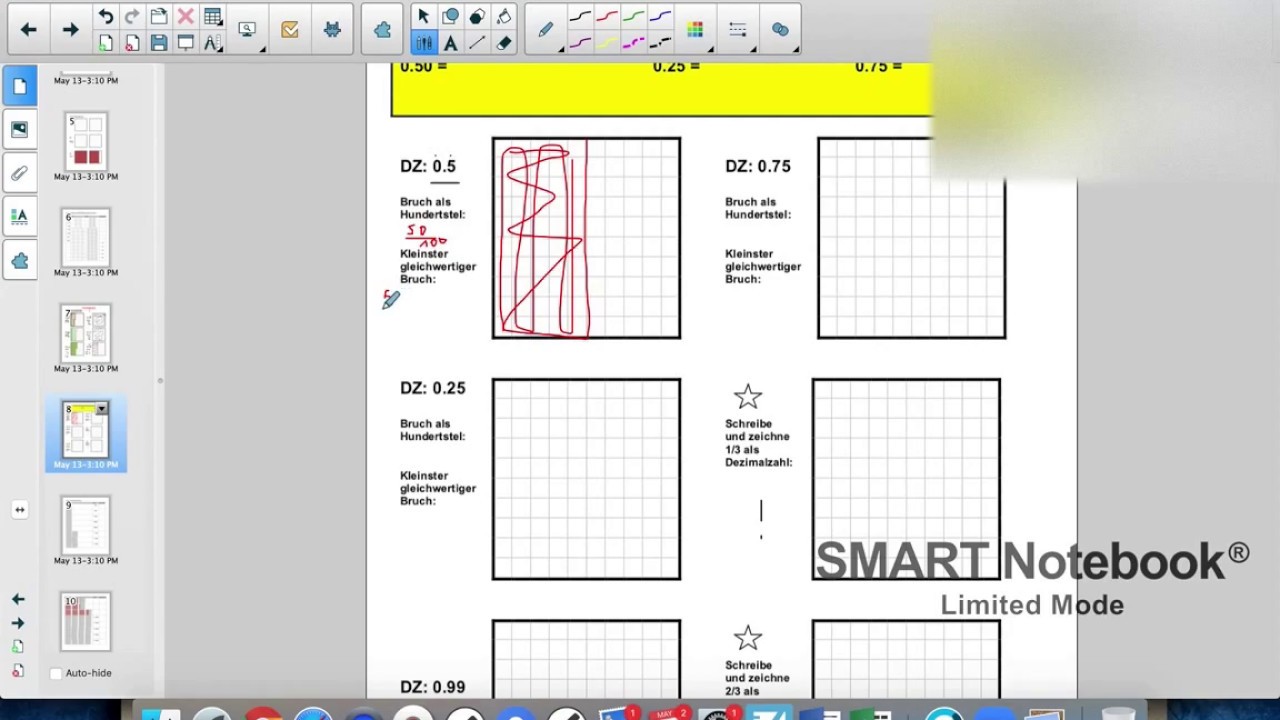1280x720 pixels.
Task: Open page 8 thumbnail dropdown arrow
Action: click(101, 409)
